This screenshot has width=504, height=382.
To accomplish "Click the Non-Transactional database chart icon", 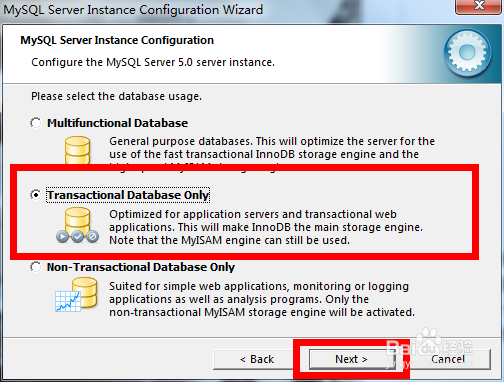I will [76, 295].
